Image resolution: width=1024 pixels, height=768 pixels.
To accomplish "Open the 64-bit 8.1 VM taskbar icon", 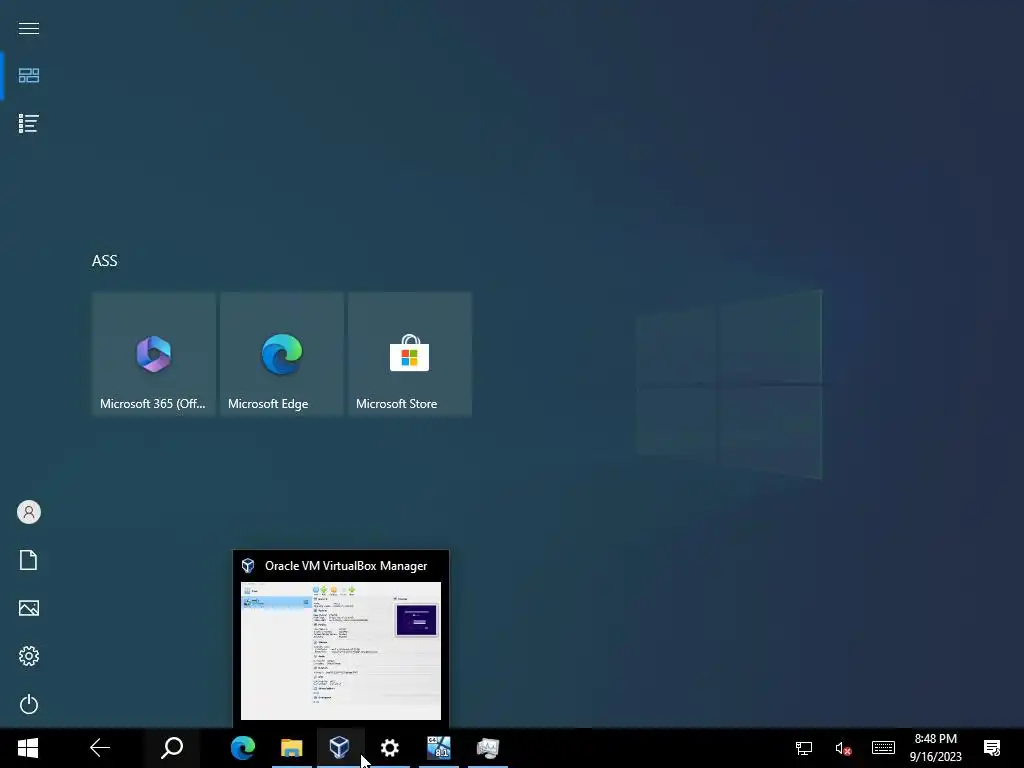I will [x=439, y=748].
